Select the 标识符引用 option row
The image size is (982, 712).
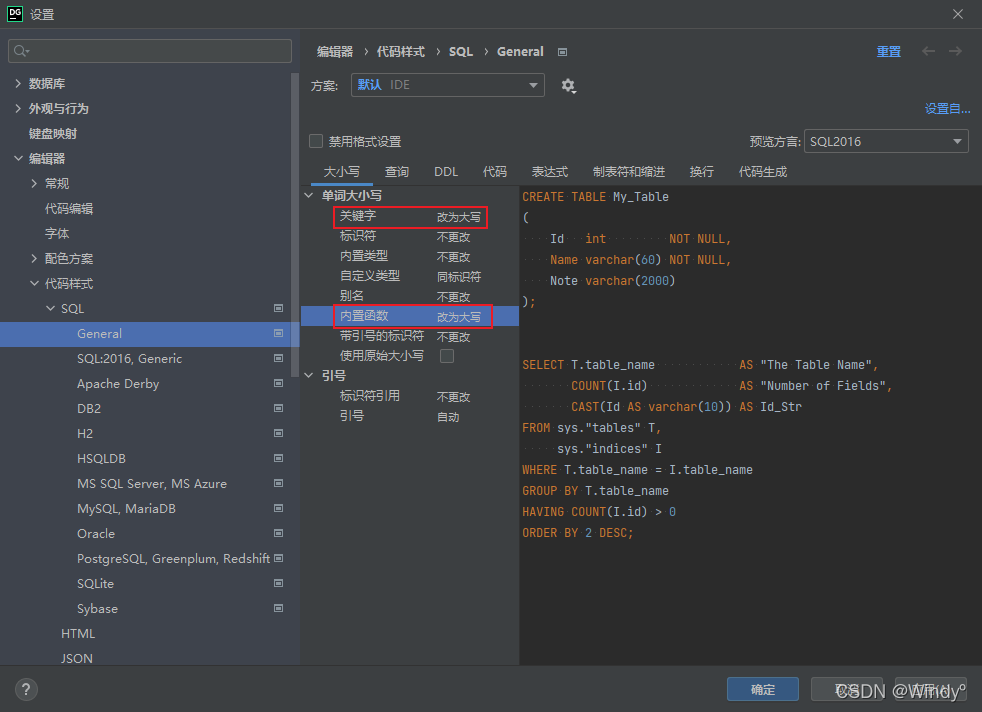click(410, 396)
